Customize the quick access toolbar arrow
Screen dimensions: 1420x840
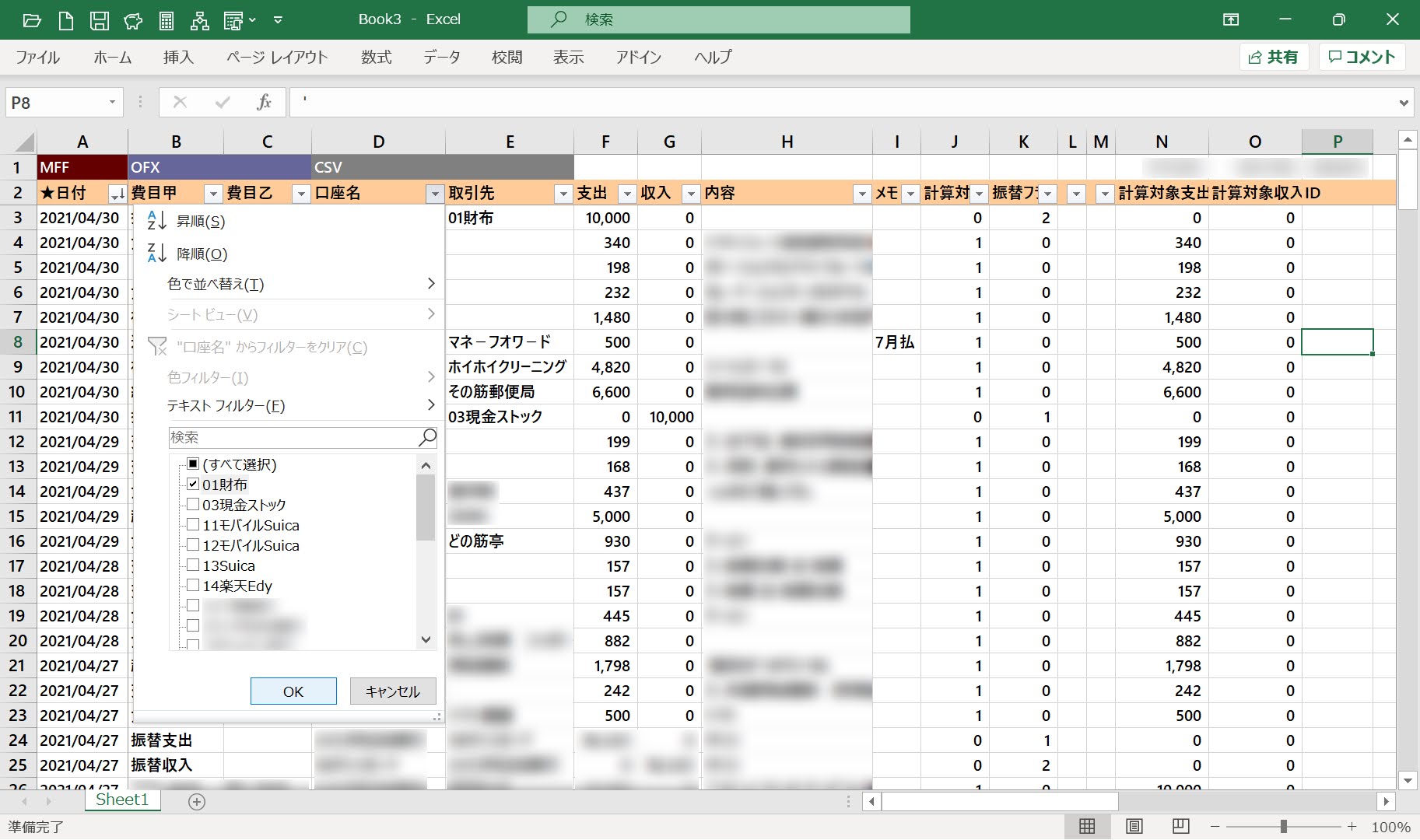click(278, 20)
